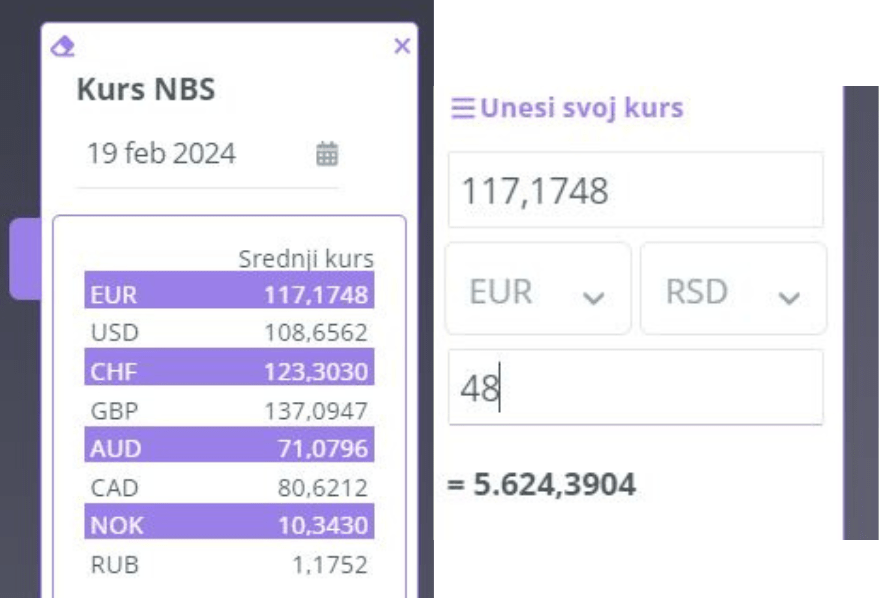Click the amount field containing 48
Image resolution: width=889 pixels, height=598 pixels.
(636, 387)
